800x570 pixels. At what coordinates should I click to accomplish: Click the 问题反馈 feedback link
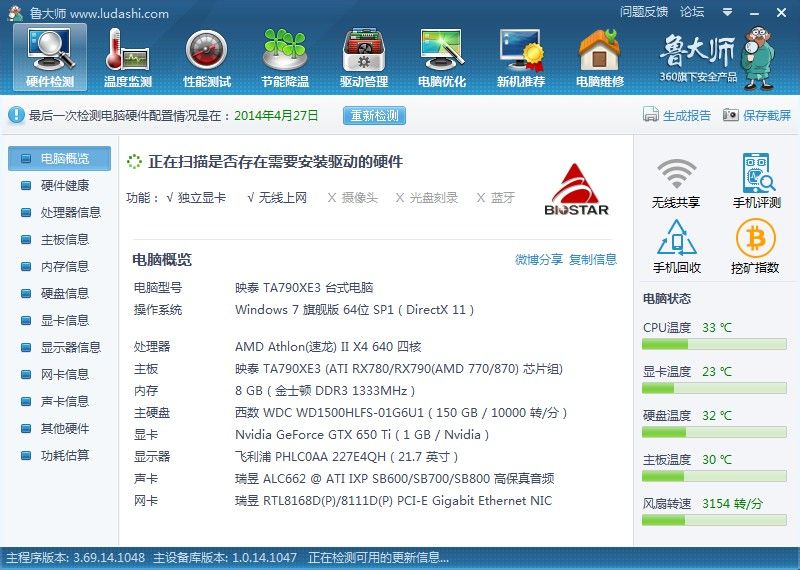[644, 12]
